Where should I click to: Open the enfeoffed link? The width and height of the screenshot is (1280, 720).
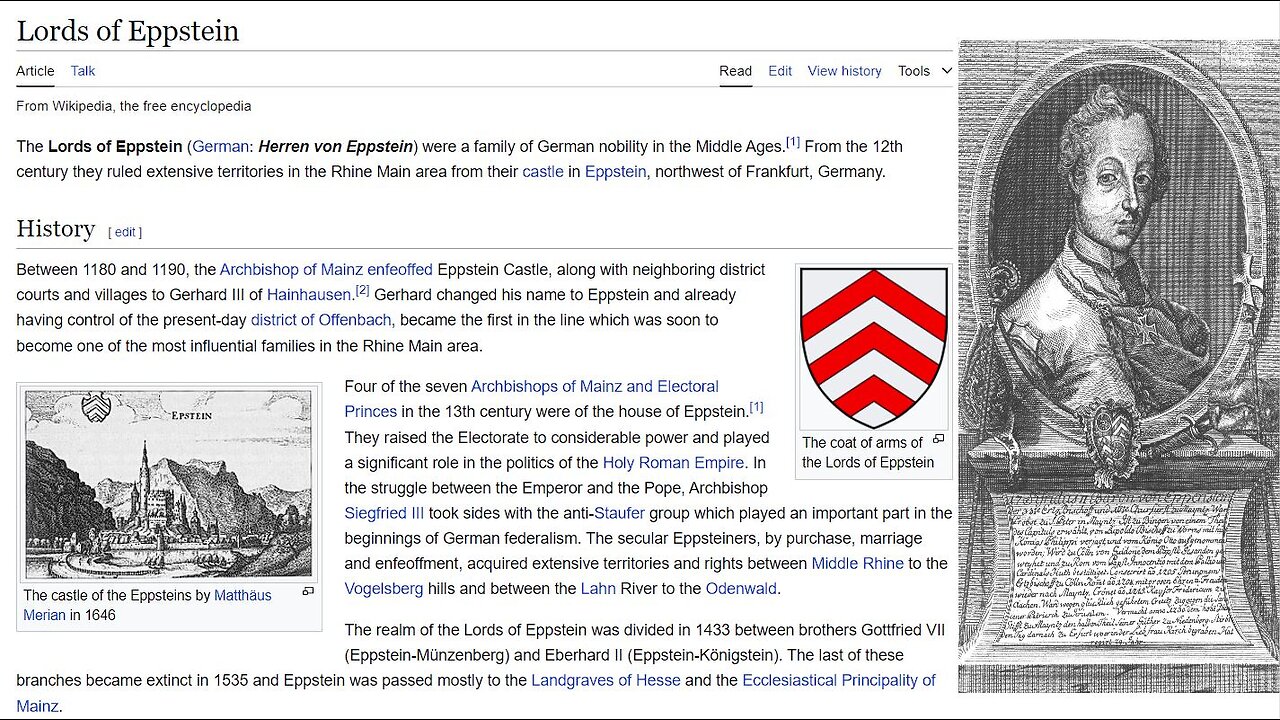399,269
